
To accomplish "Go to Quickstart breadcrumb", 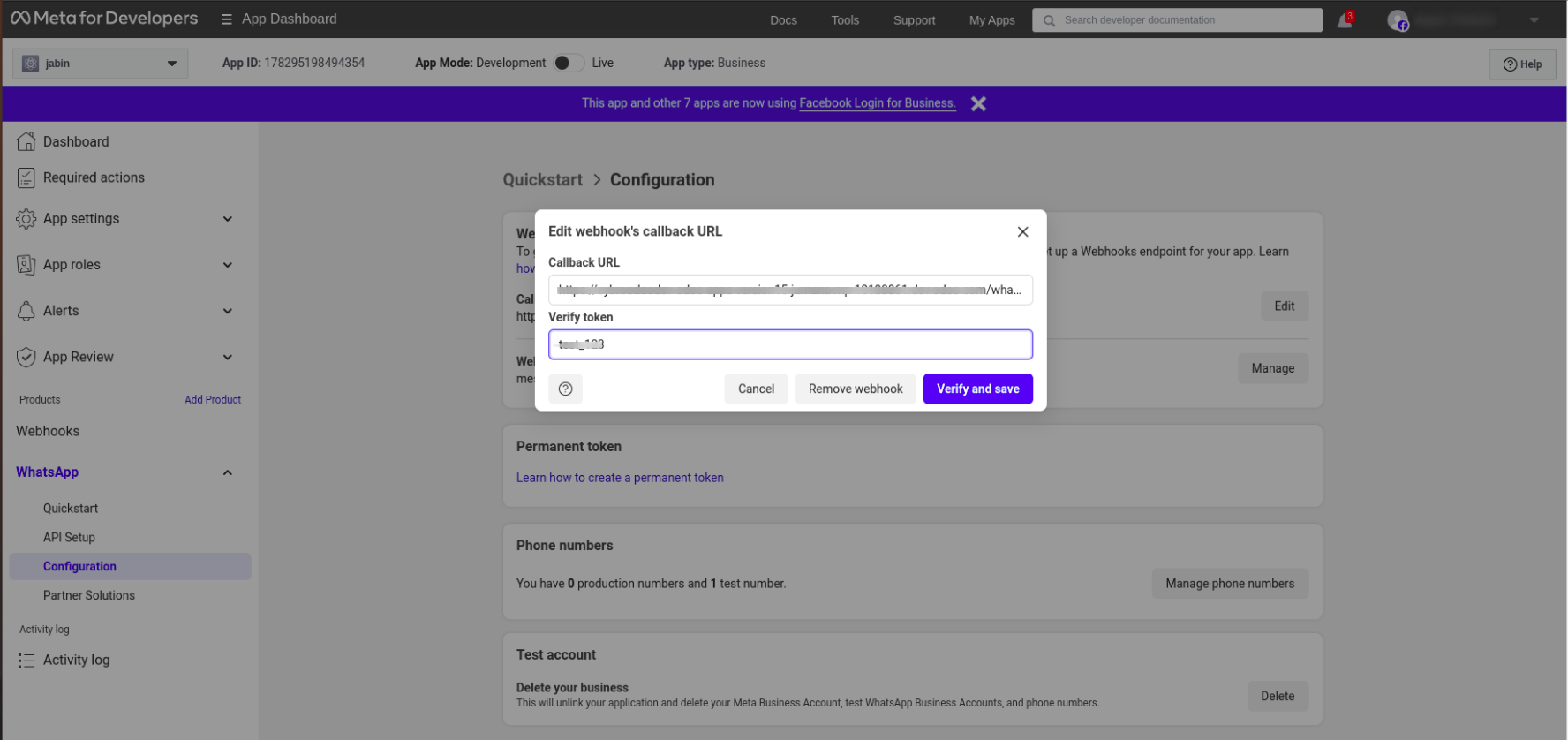I will coord(543,180).
